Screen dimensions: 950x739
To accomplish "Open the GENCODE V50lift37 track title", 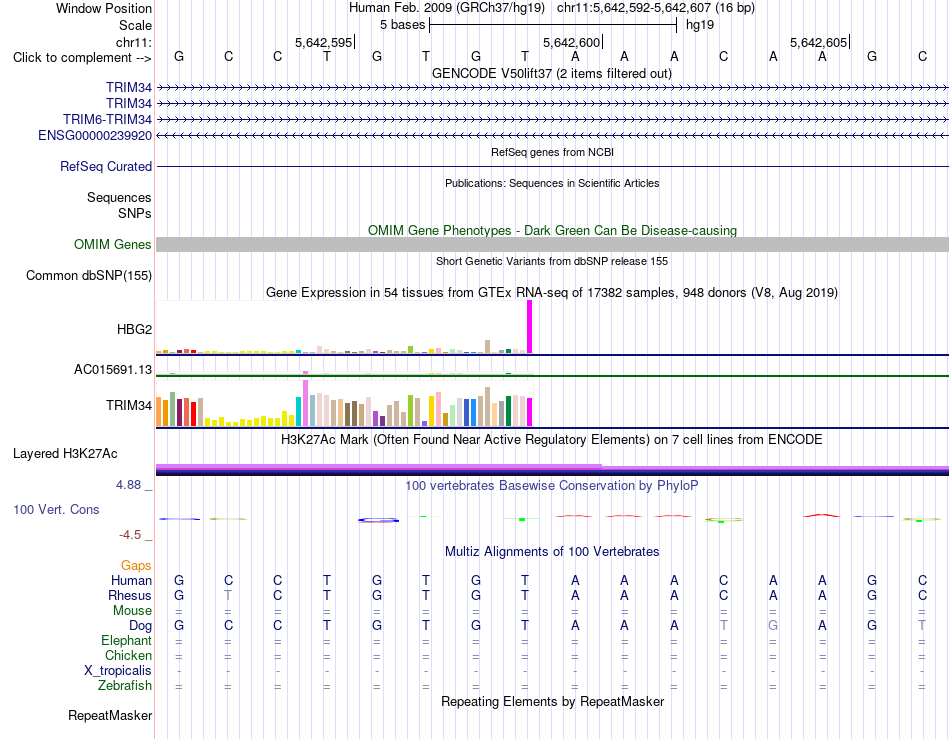I will point(551,73).
